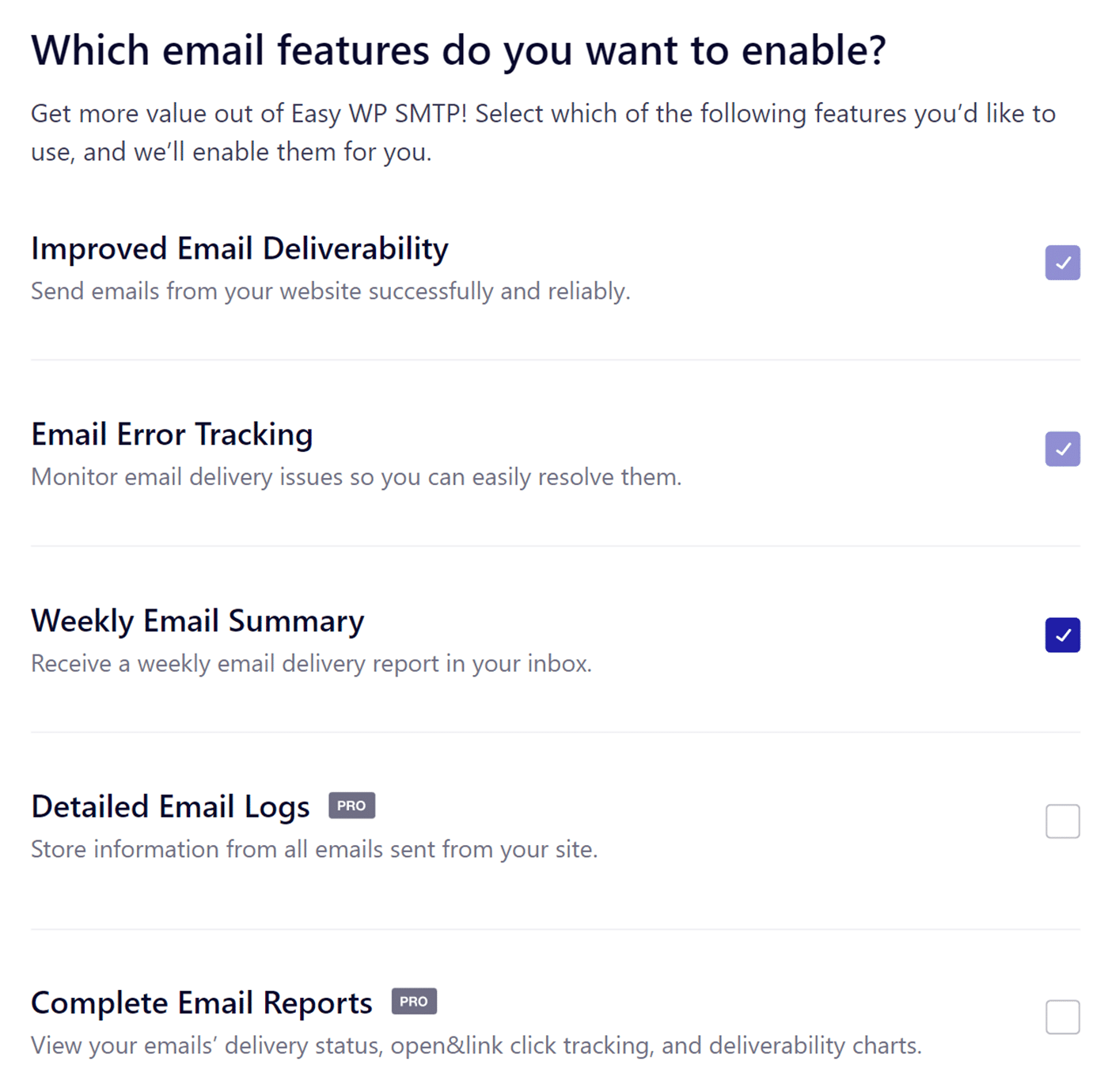Click the PRO badge beside Detailed Email Logs
1108x1092 pixels.
351,806
